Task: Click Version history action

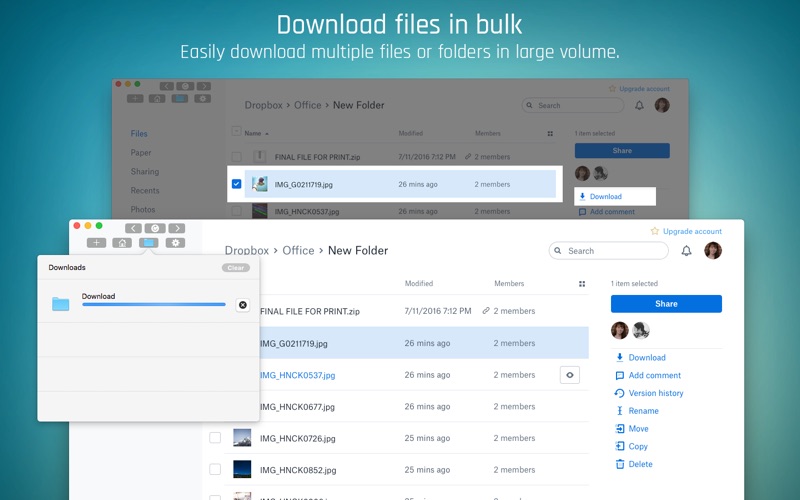Action: click(x=649, y=393)
